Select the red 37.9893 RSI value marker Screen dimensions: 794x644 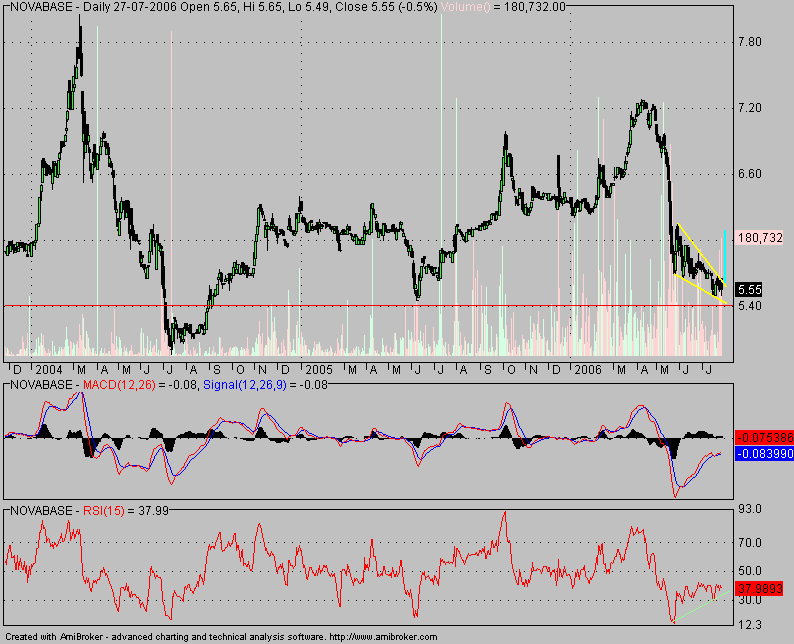click(x=760, y=589)
